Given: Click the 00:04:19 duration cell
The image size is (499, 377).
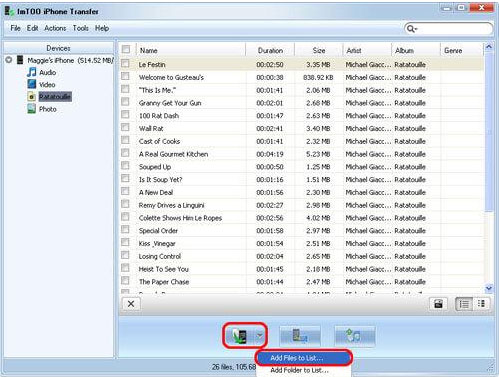Looking at the screenshot, I should point(270,154).
